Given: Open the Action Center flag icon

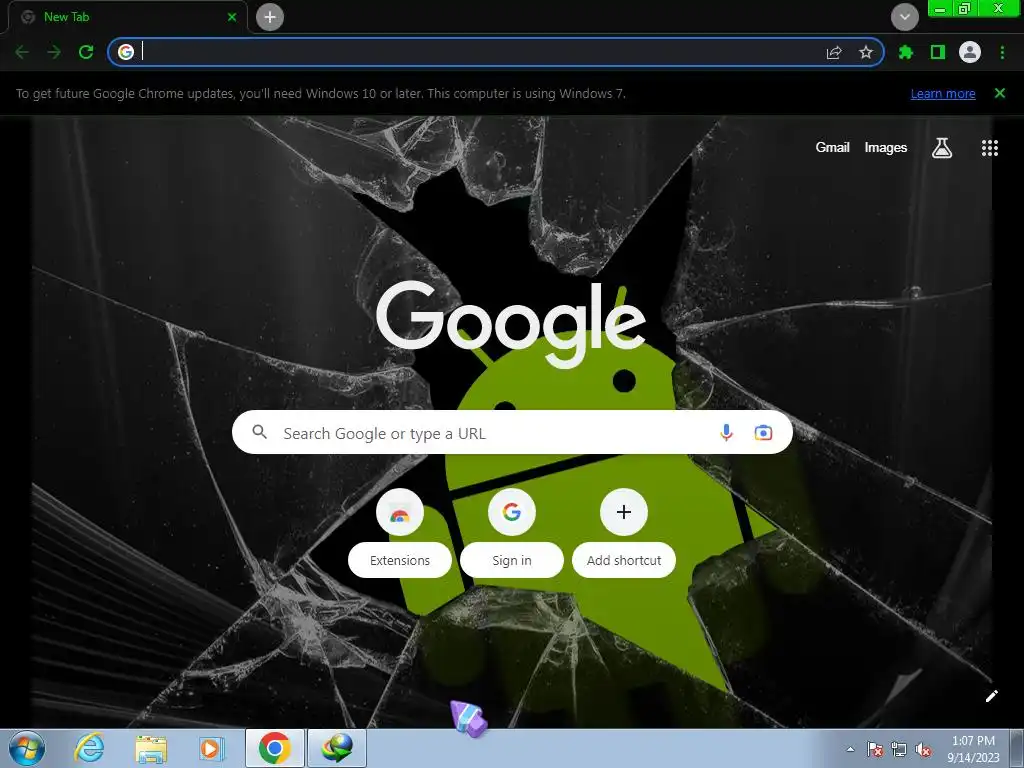Looking at the screenshot, I should (x=875, y=749).
